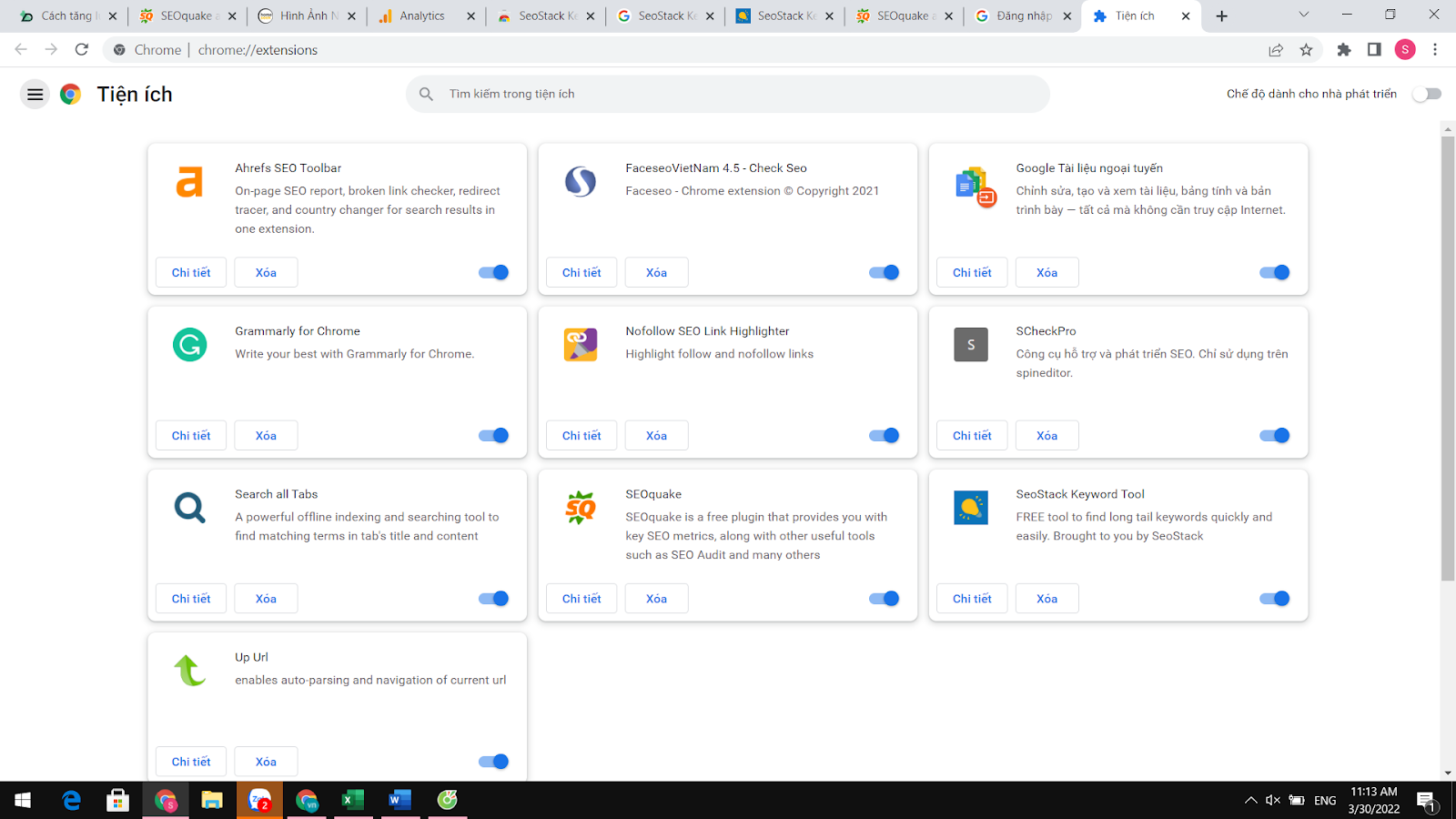Switch to the Hình Ảnh tab
Image resolution: width=1456 pixels, height=819 pixels.
(307, 16)
